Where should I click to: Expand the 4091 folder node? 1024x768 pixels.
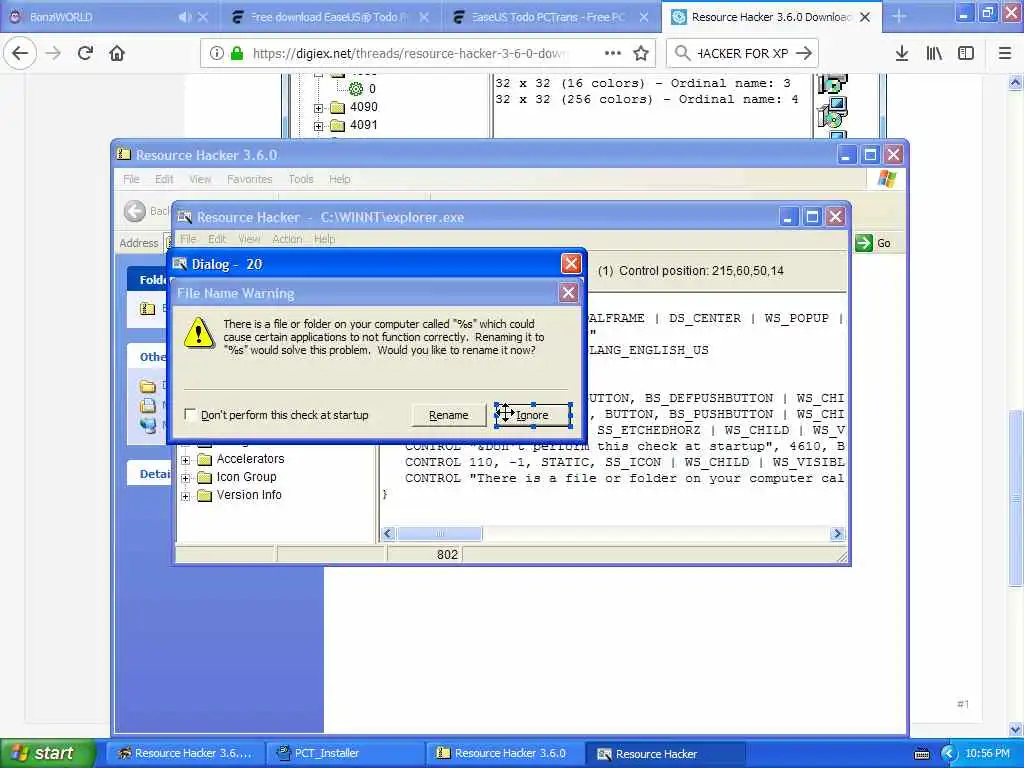318,126
